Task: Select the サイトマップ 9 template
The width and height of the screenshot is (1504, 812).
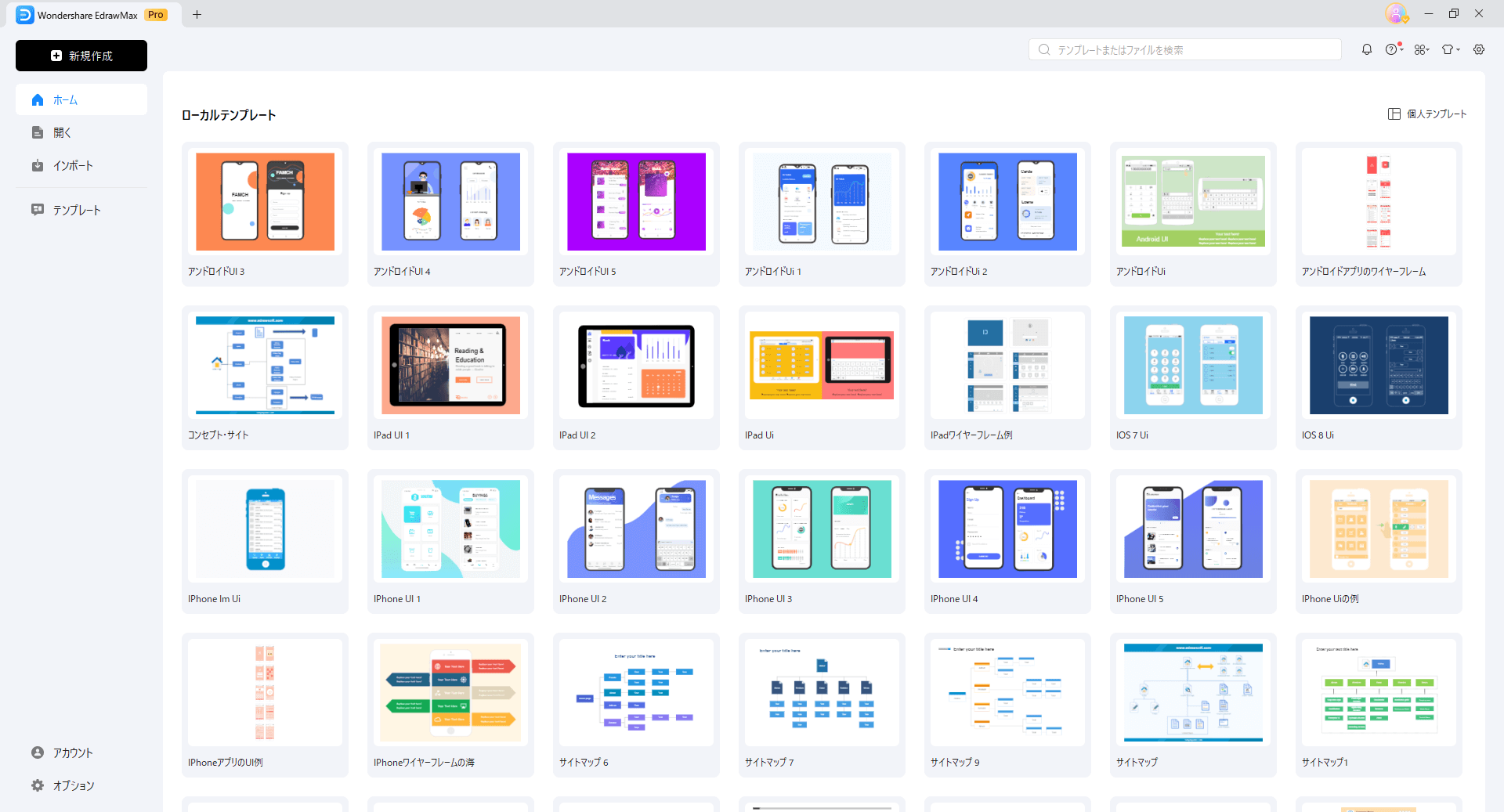Action: [x=1007, y=705]
